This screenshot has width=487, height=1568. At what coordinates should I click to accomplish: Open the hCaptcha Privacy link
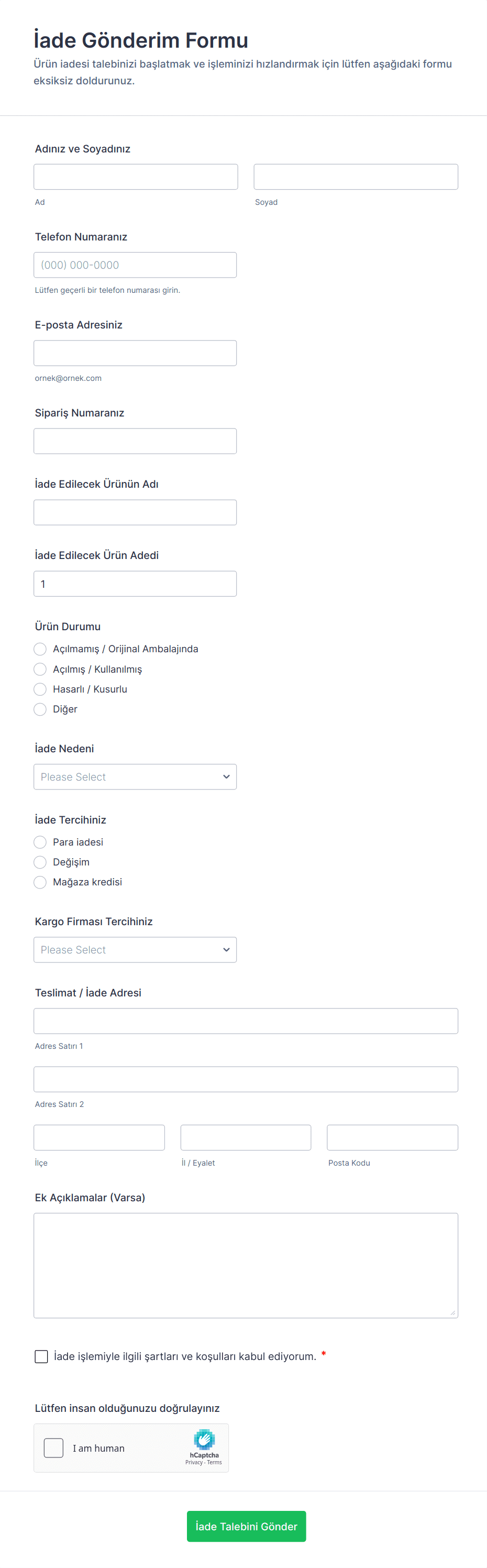coord(194,1462)
